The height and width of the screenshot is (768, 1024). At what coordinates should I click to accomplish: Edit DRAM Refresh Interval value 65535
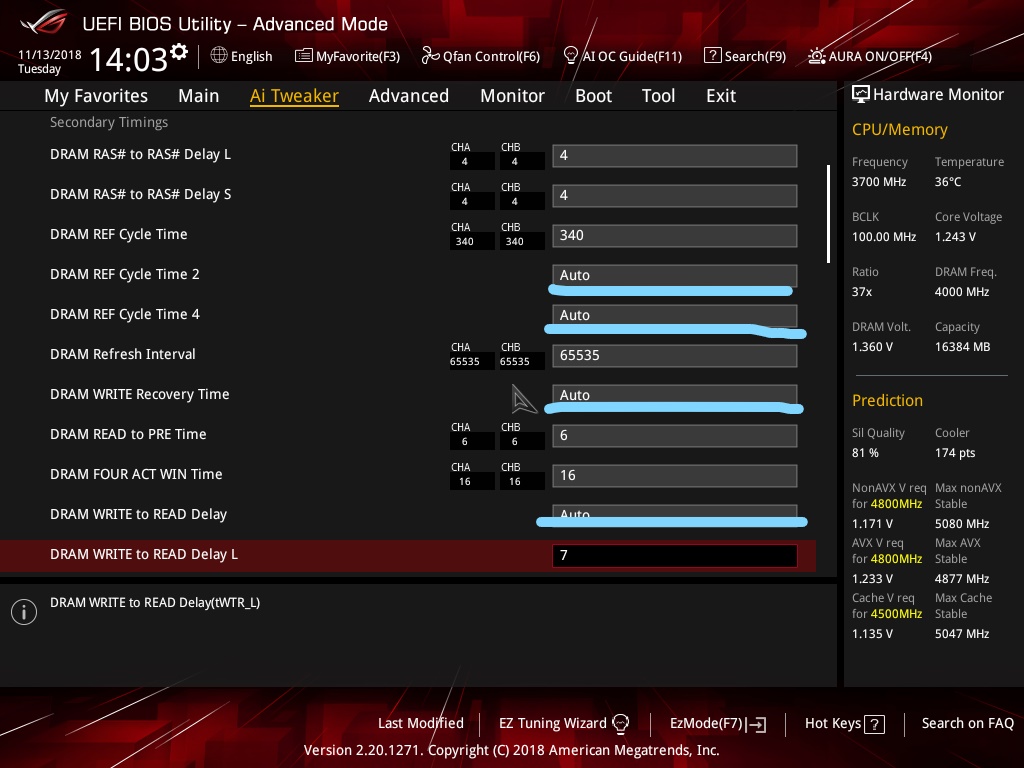coord(675,355)
